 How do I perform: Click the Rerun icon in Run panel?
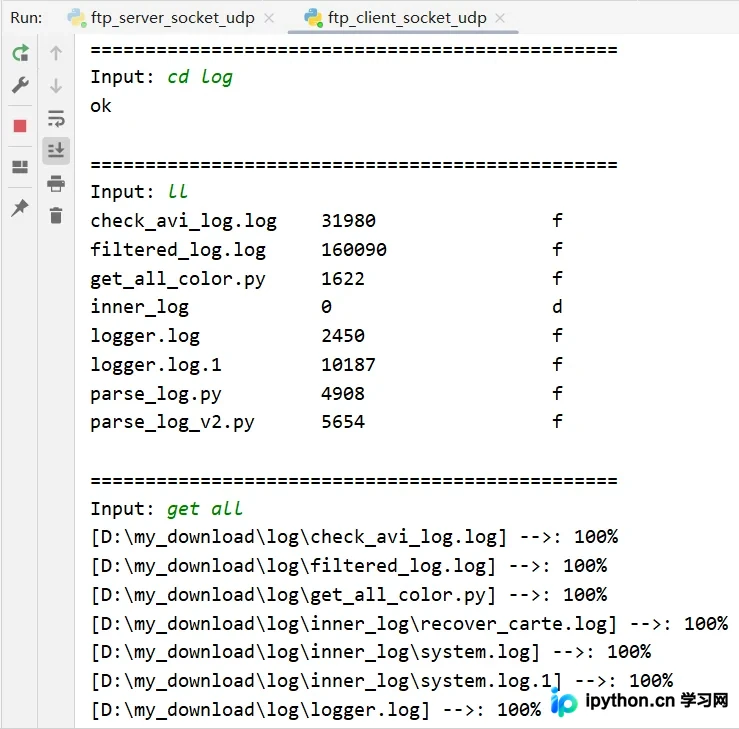pos(20,53)
